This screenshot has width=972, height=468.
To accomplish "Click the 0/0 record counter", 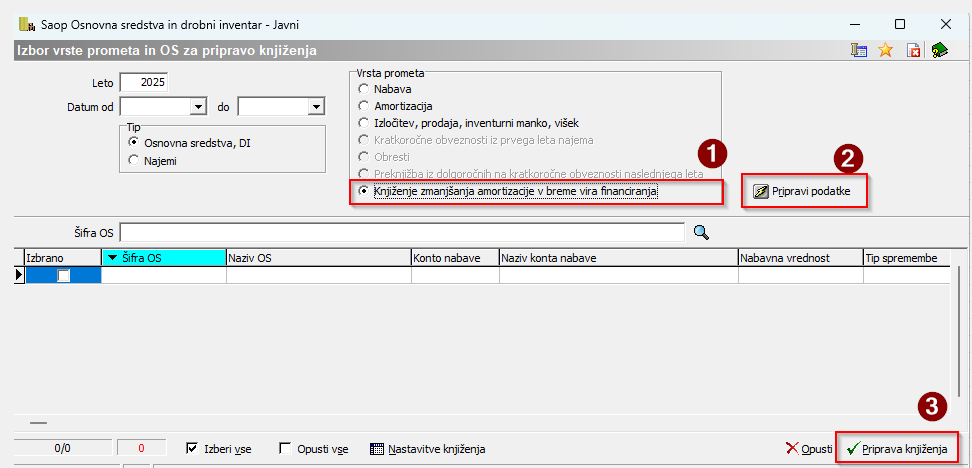I will 63,448.
